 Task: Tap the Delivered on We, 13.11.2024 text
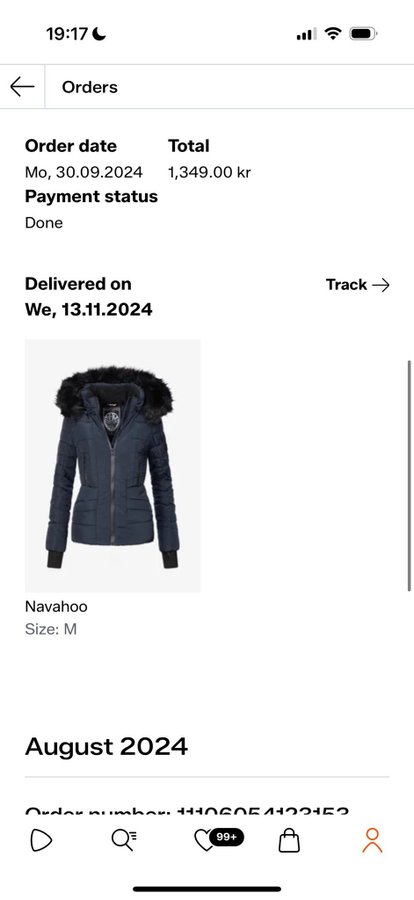(88, 297)
